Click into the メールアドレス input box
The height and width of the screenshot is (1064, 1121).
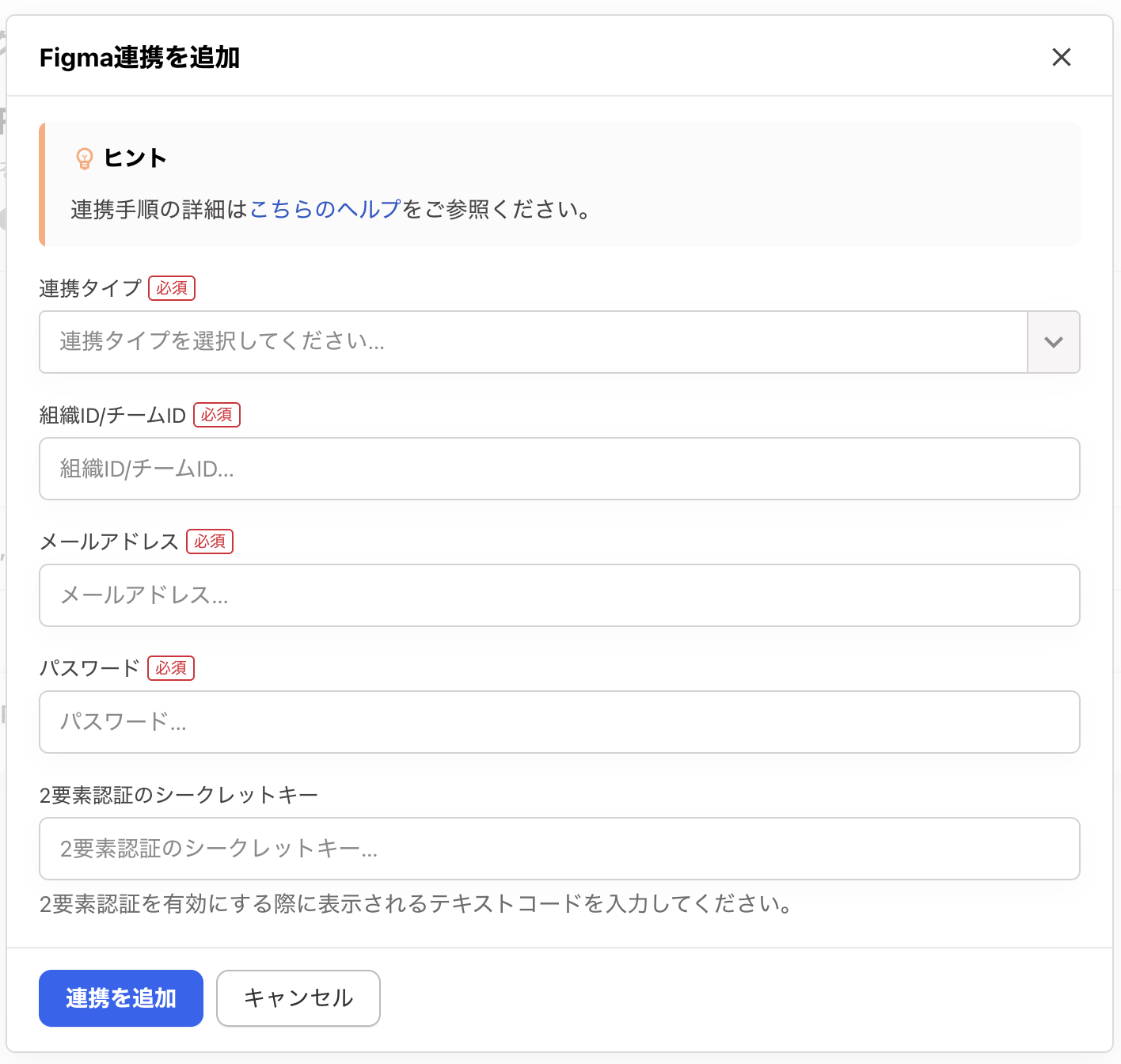[x=559, y=595]
